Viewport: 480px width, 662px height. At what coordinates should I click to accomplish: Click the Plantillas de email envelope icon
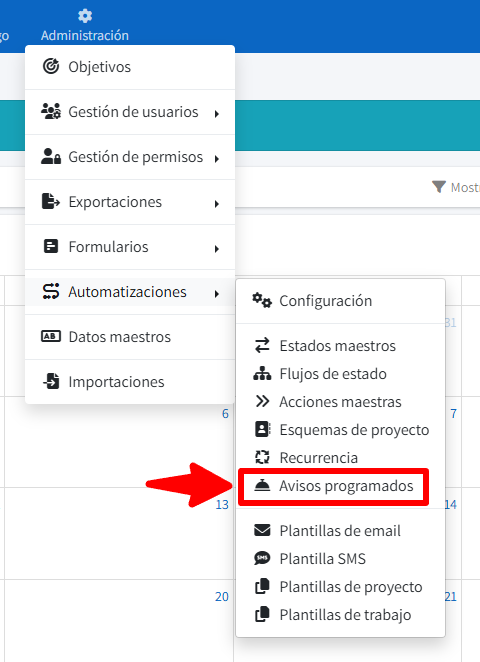[262, 530]
